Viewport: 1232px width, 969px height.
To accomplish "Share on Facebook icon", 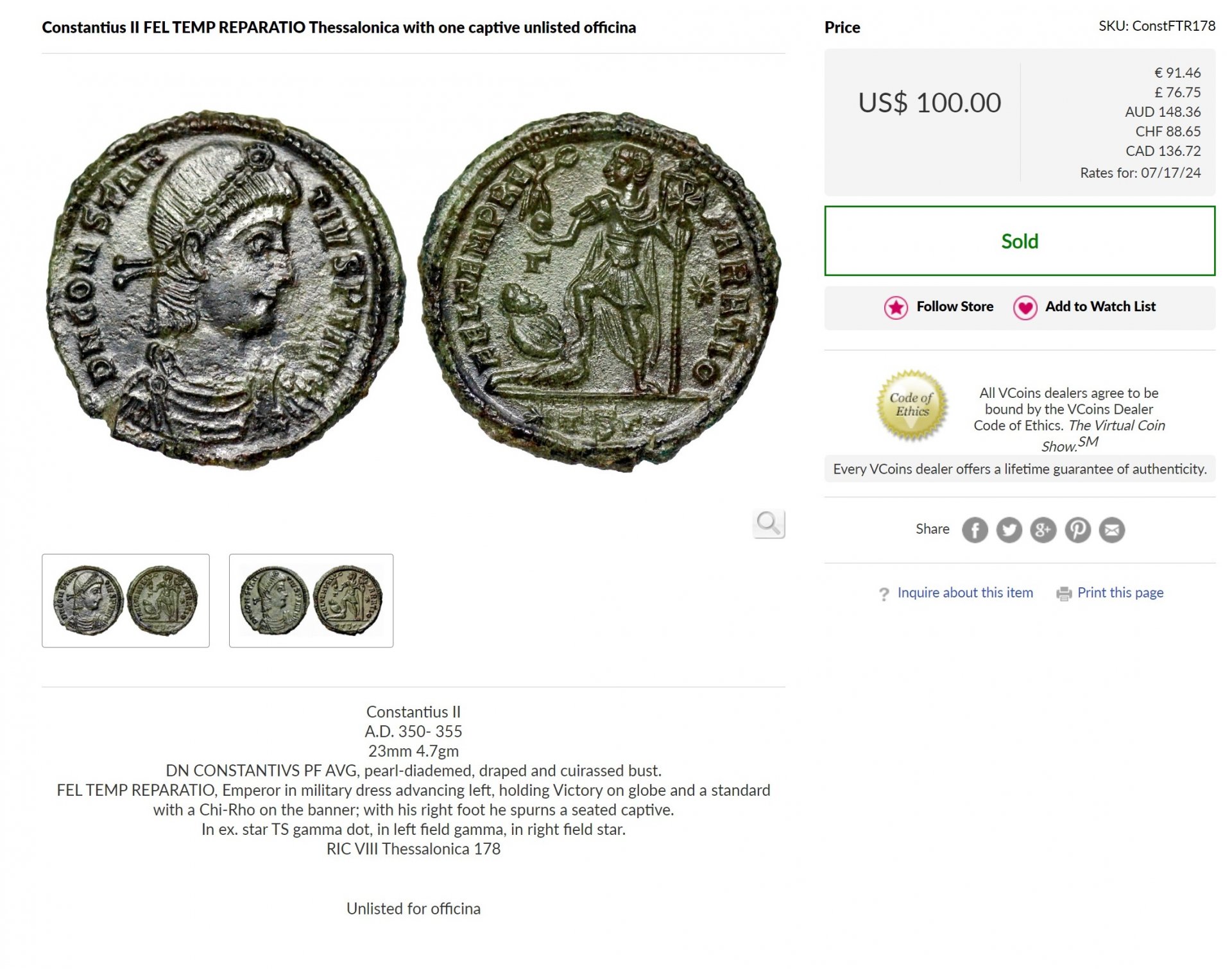I will pyautogui.click(x=975, y=530).
